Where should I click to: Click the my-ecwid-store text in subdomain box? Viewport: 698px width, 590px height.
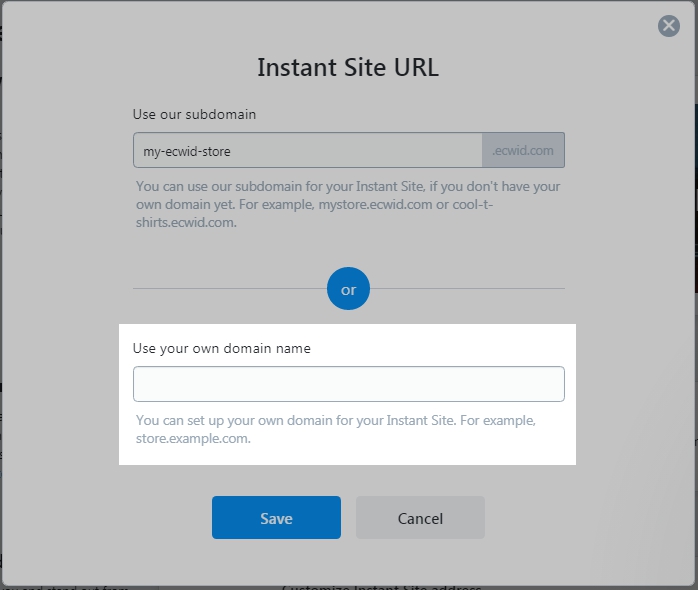point(187,151)
